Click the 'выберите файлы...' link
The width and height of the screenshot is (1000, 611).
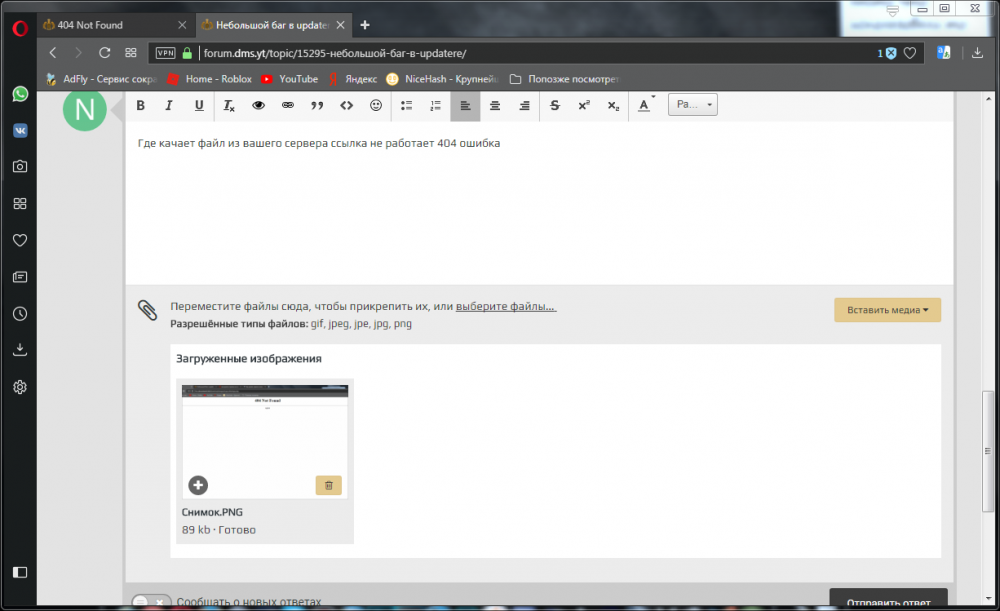click(506, 307)
